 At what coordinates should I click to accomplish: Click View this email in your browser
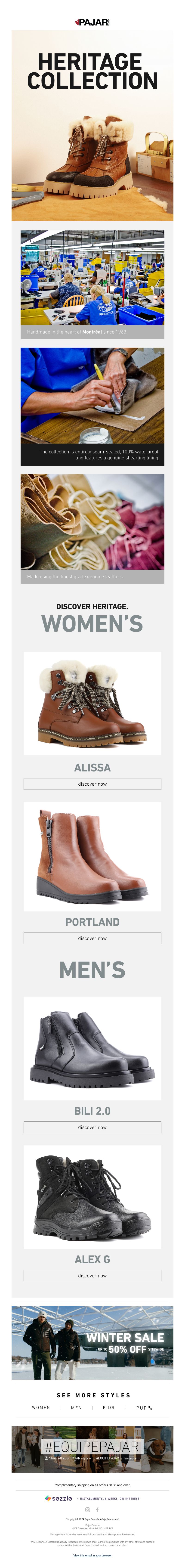pyautogui.click(x=92, y=1555)
